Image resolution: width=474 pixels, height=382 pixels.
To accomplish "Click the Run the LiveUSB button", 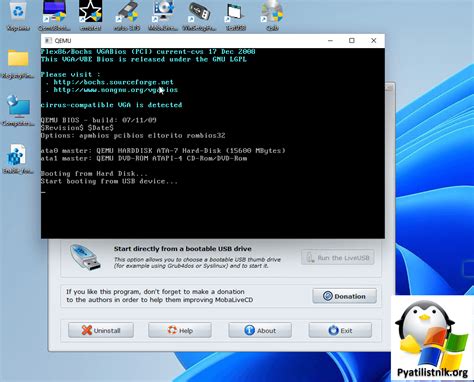I will click(337, 257).
